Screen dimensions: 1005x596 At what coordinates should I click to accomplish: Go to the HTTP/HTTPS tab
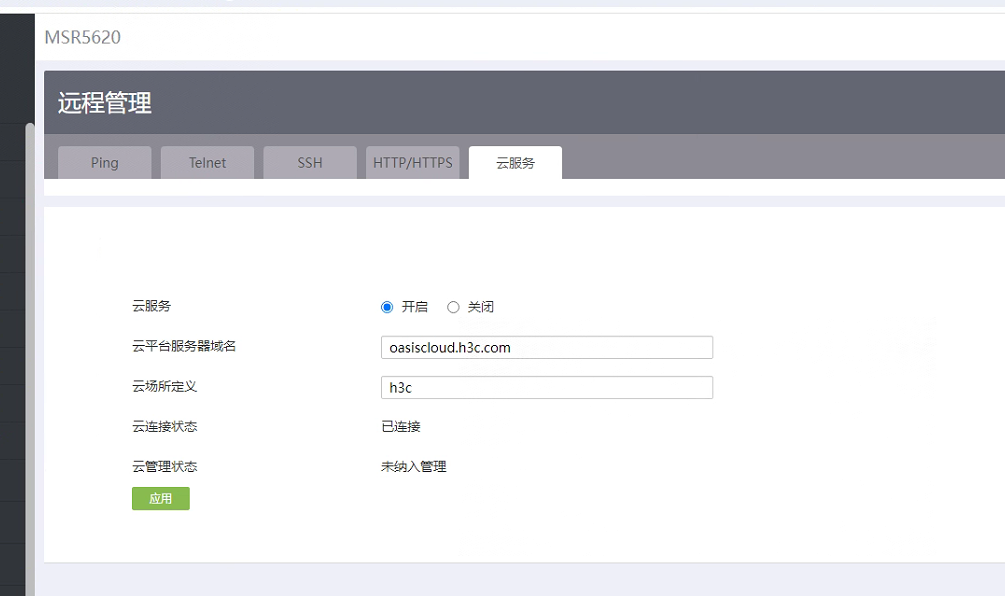(x=413, y=163)
